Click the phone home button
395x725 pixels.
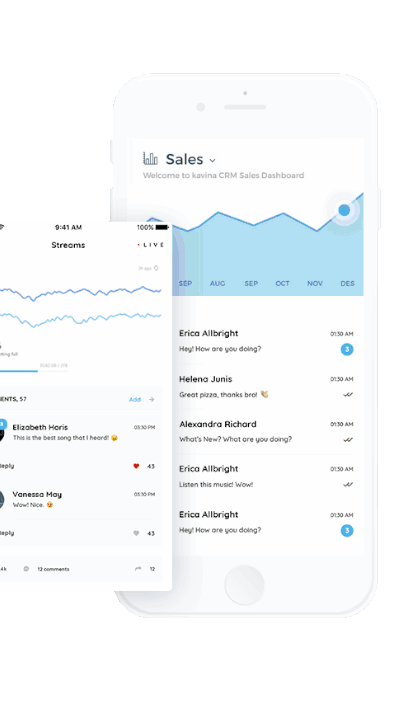click(245, 584)
